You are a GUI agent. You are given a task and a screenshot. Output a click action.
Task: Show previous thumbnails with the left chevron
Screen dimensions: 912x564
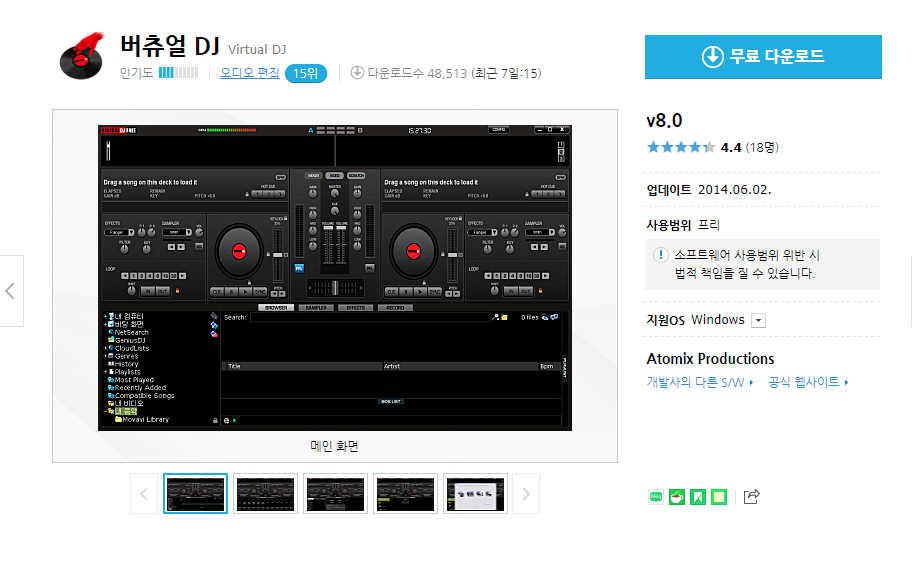[144, 494]
